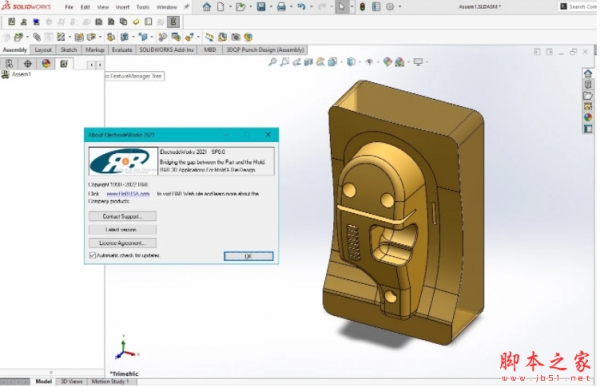Expand the View Settings monitor dropdown arrow
The width and height of the screenshot is (600, 387).
click(427, 62)
